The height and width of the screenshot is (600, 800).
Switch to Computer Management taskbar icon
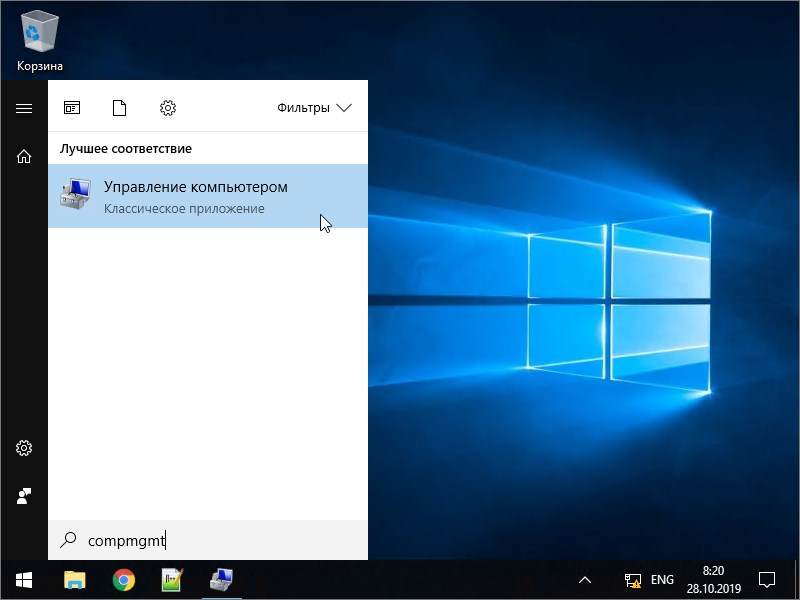(221, 580)
